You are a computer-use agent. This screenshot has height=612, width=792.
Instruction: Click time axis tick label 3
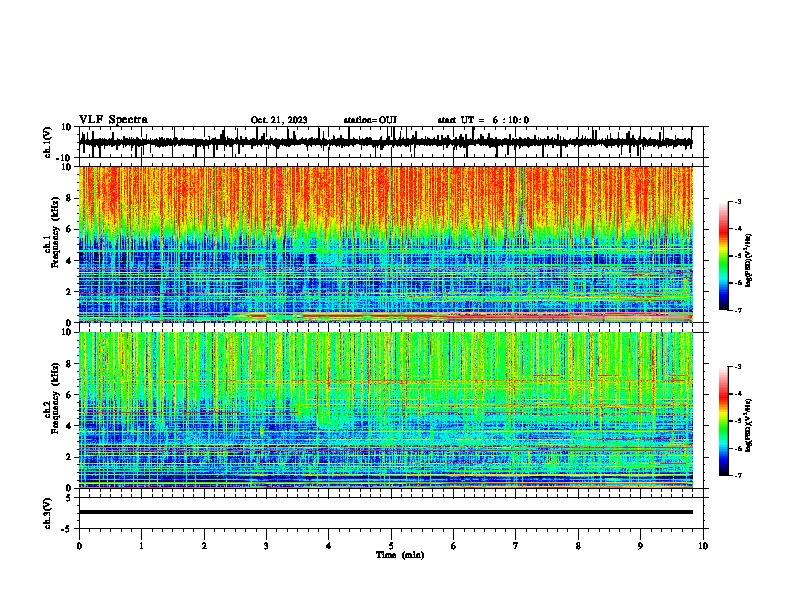tap(266, 546)
